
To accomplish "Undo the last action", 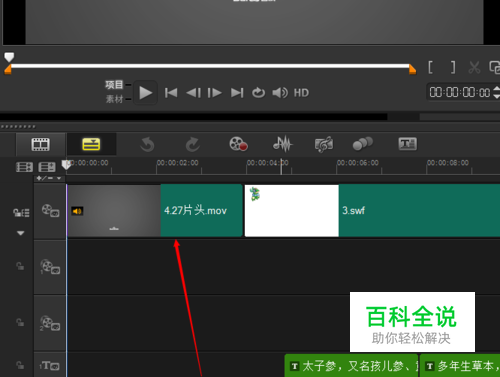I will [147, 145].
